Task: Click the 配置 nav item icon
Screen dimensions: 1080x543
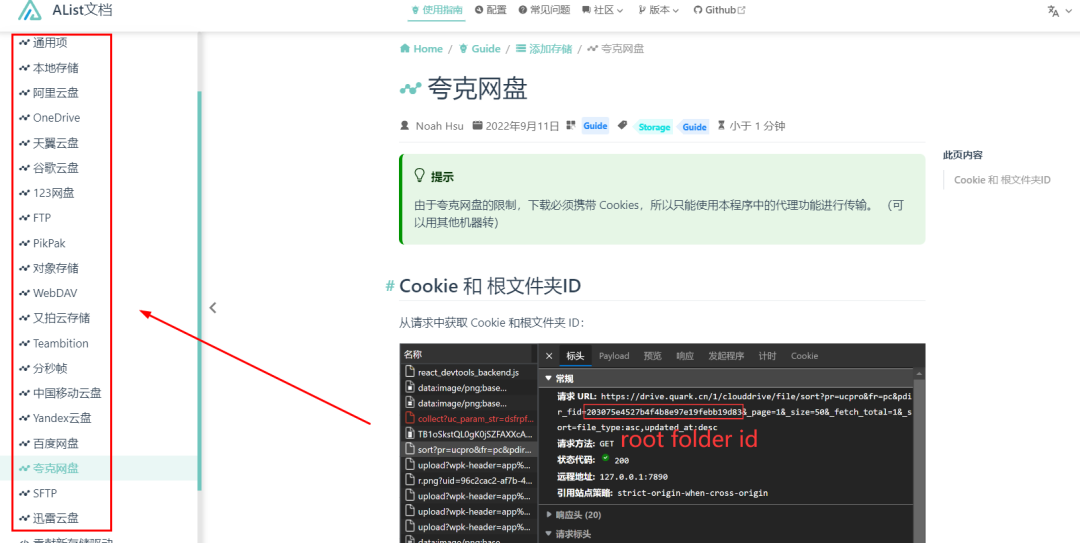Action: click(479, 10)
